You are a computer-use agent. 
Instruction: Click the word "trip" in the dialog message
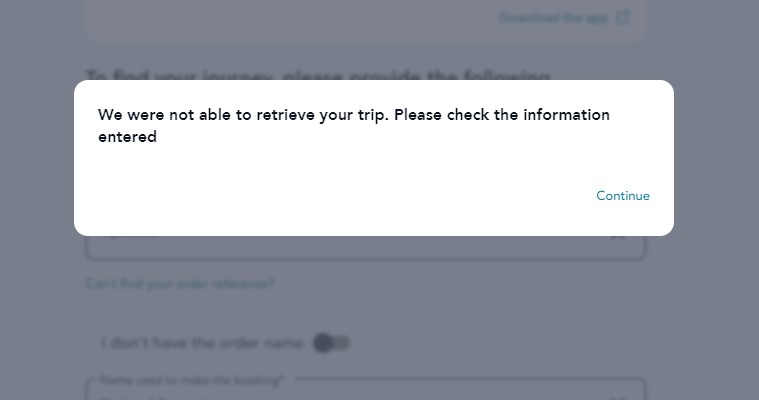(368, 115)
